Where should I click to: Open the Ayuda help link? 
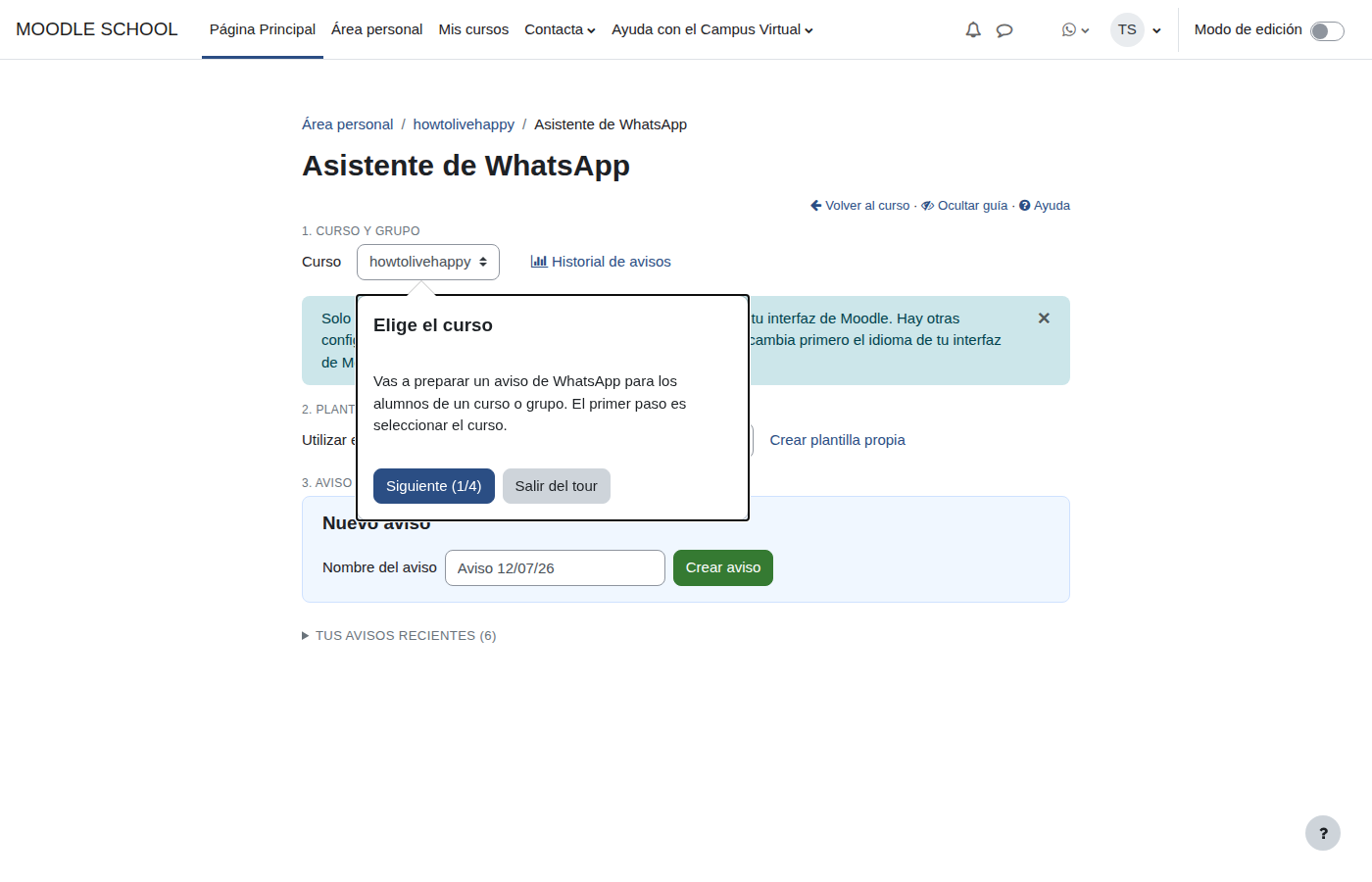click(1045, 206)
